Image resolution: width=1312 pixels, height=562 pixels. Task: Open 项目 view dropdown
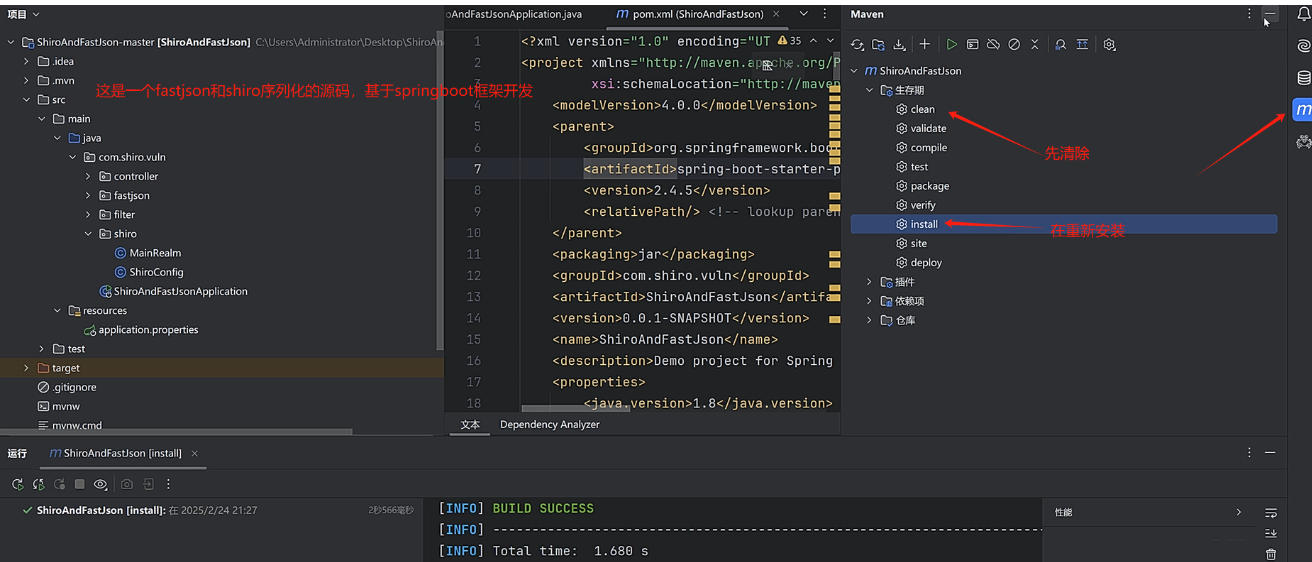pyautogui.click(x=23, y=14)
